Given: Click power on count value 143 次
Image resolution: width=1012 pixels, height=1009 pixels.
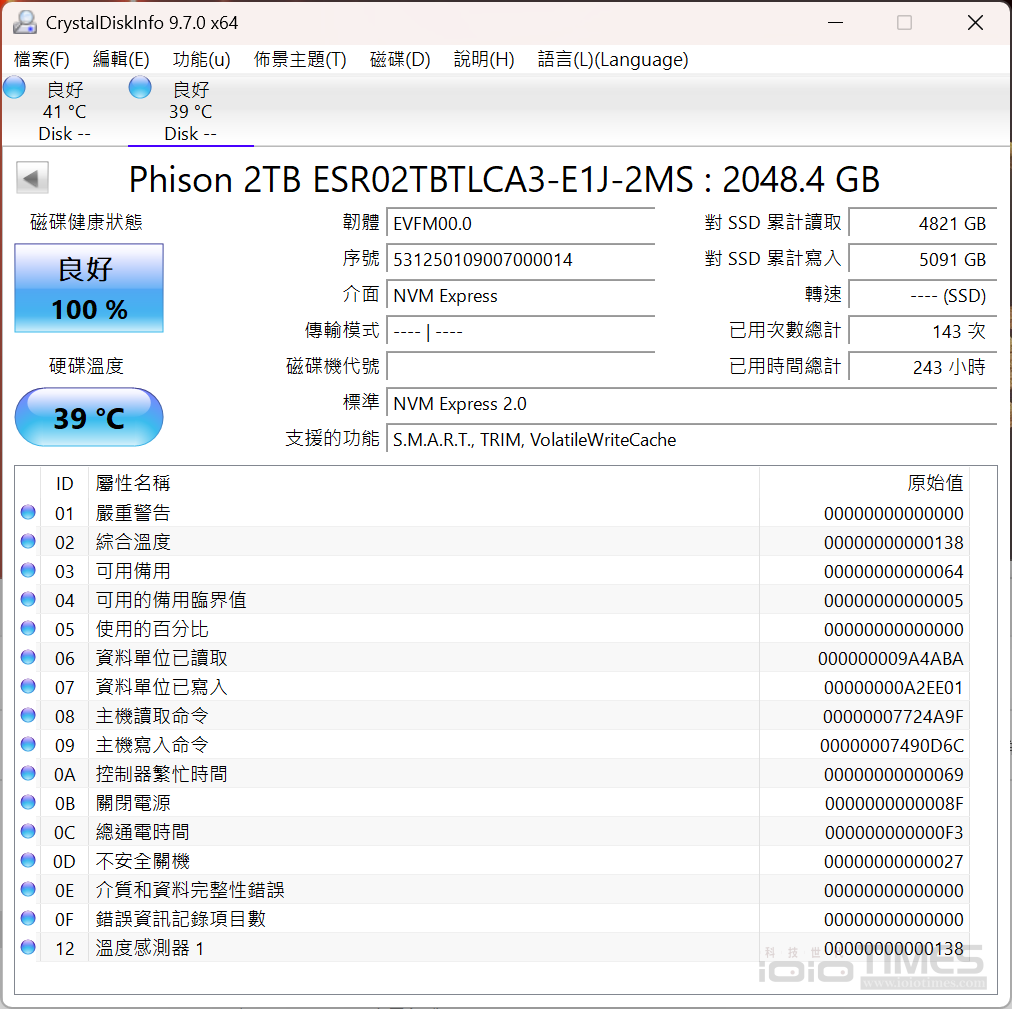Looking at the screenshot, I should (923, 332).
